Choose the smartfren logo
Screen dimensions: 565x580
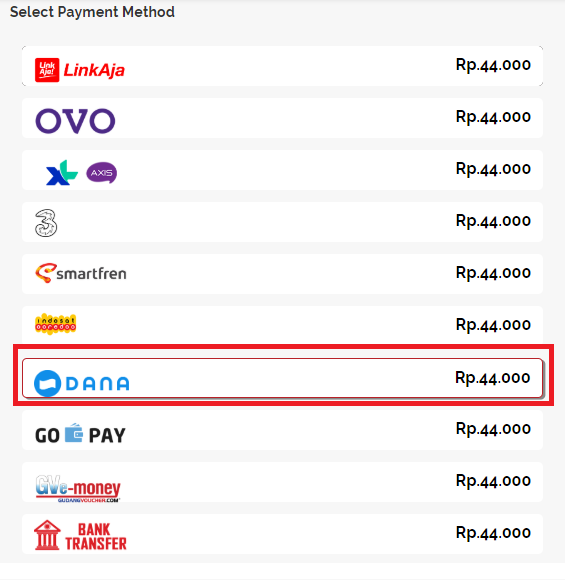81,273
